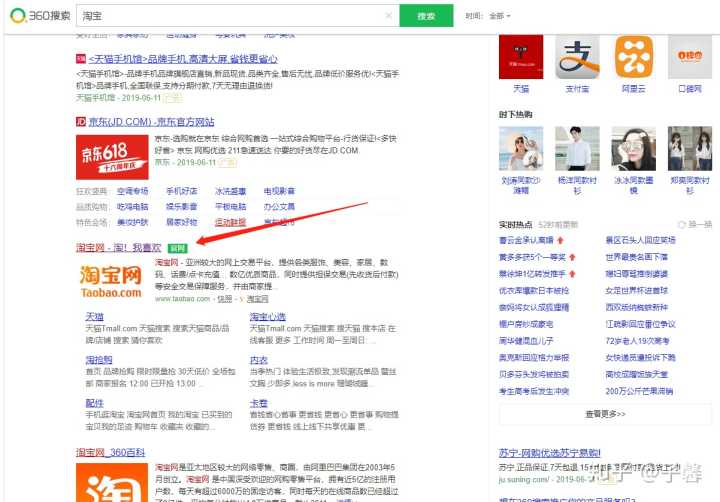The image size is (720, 502).
Task: Open the 口碑网 icon
Action: 690,60
